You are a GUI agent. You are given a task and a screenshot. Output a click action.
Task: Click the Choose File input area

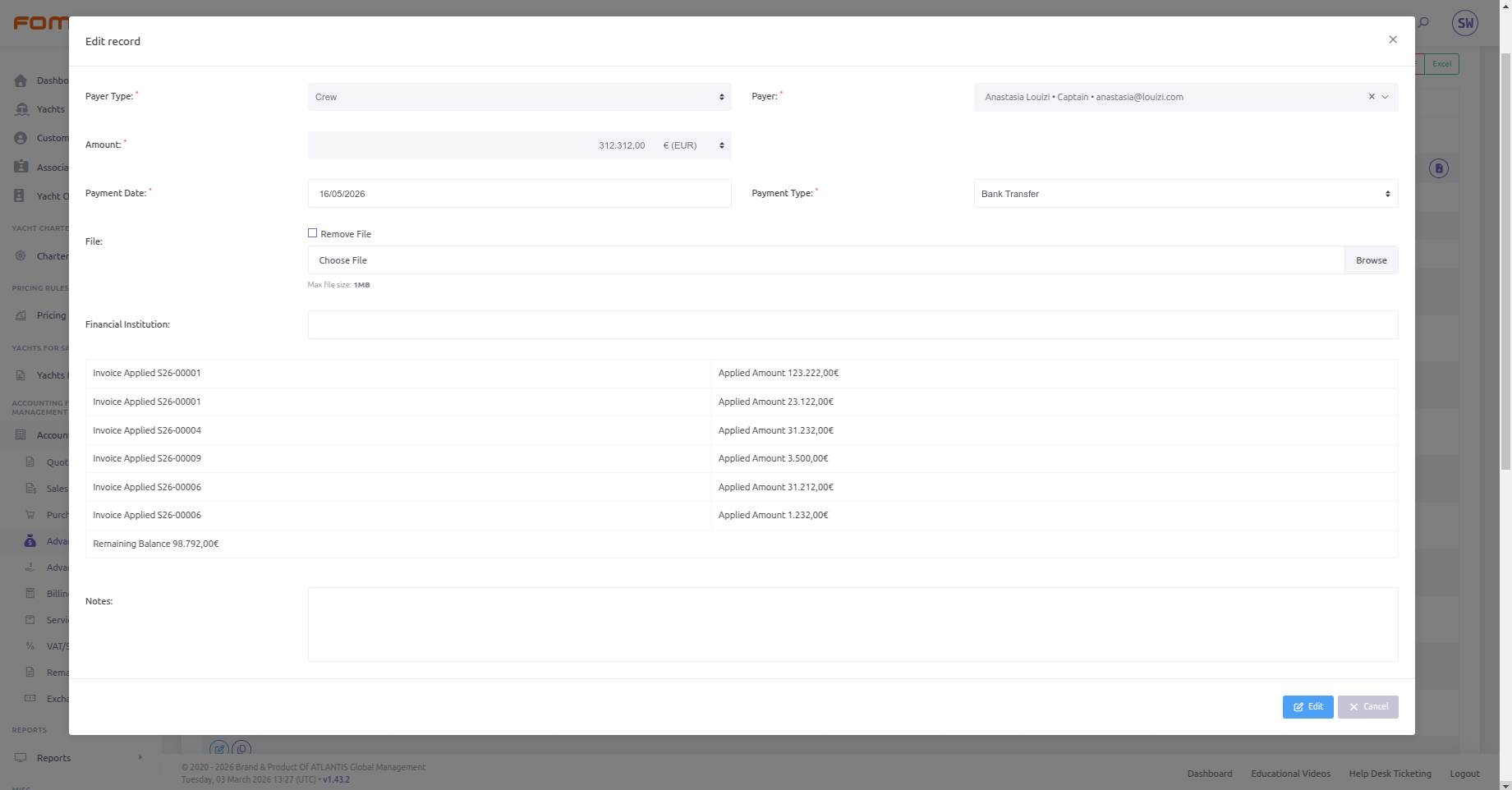pyautogui.click(x=826, y=260)
